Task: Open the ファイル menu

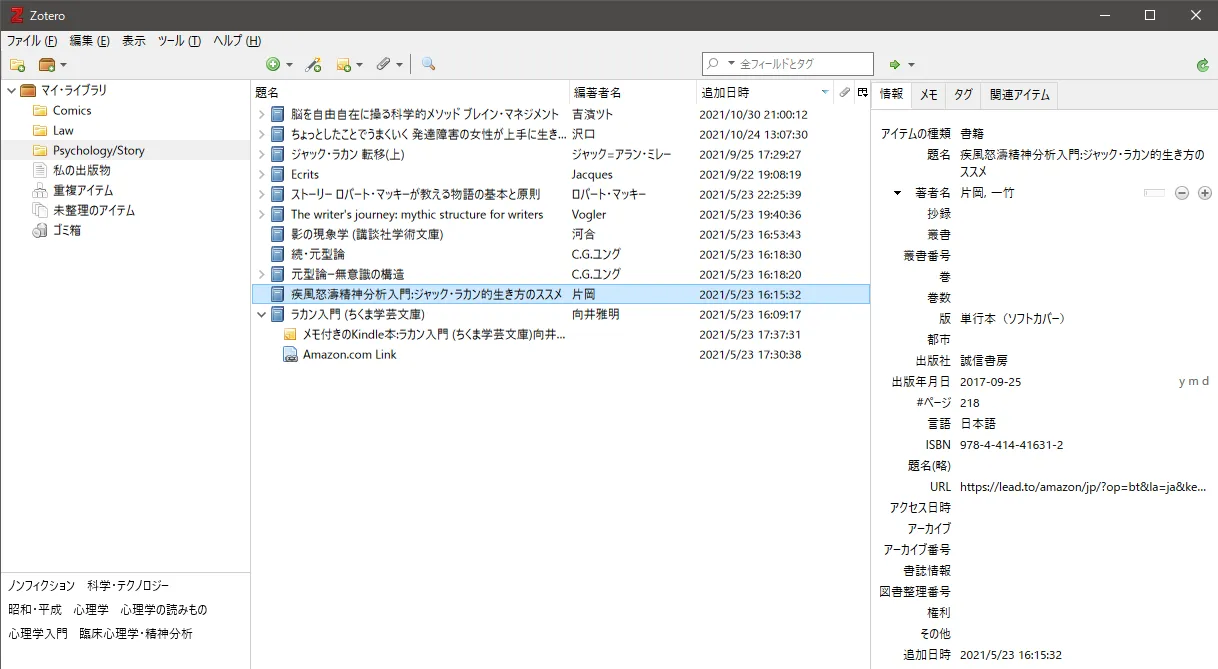Action: coord(32,41)
